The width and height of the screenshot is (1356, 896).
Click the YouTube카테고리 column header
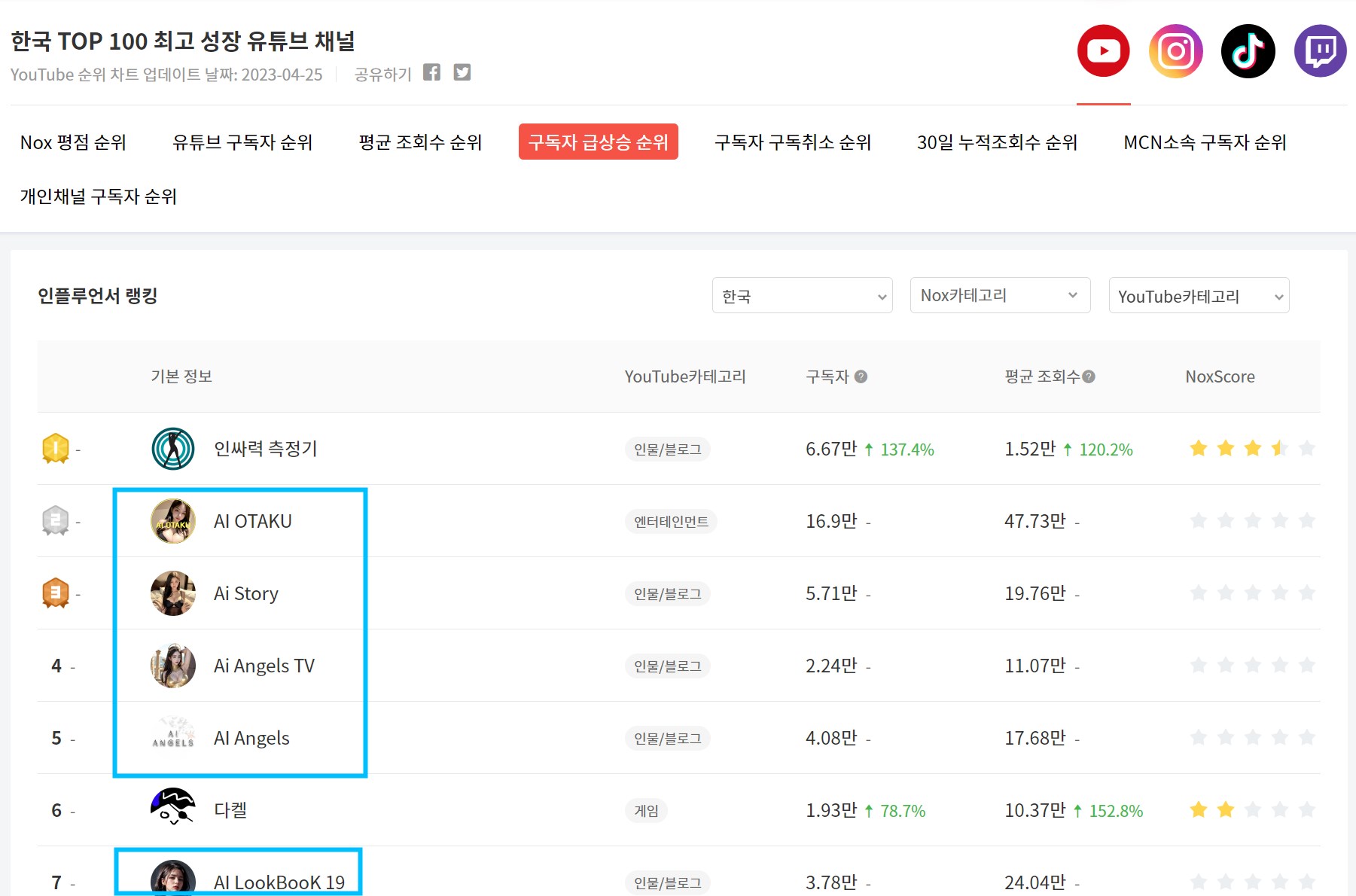point(685,376)
